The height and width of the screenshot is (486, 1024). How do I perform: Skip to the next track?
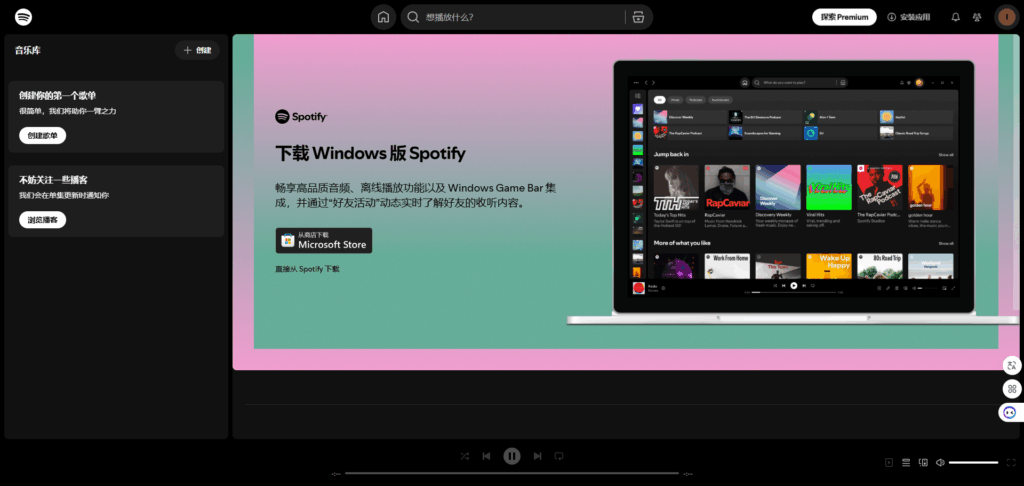pos(537,456)
